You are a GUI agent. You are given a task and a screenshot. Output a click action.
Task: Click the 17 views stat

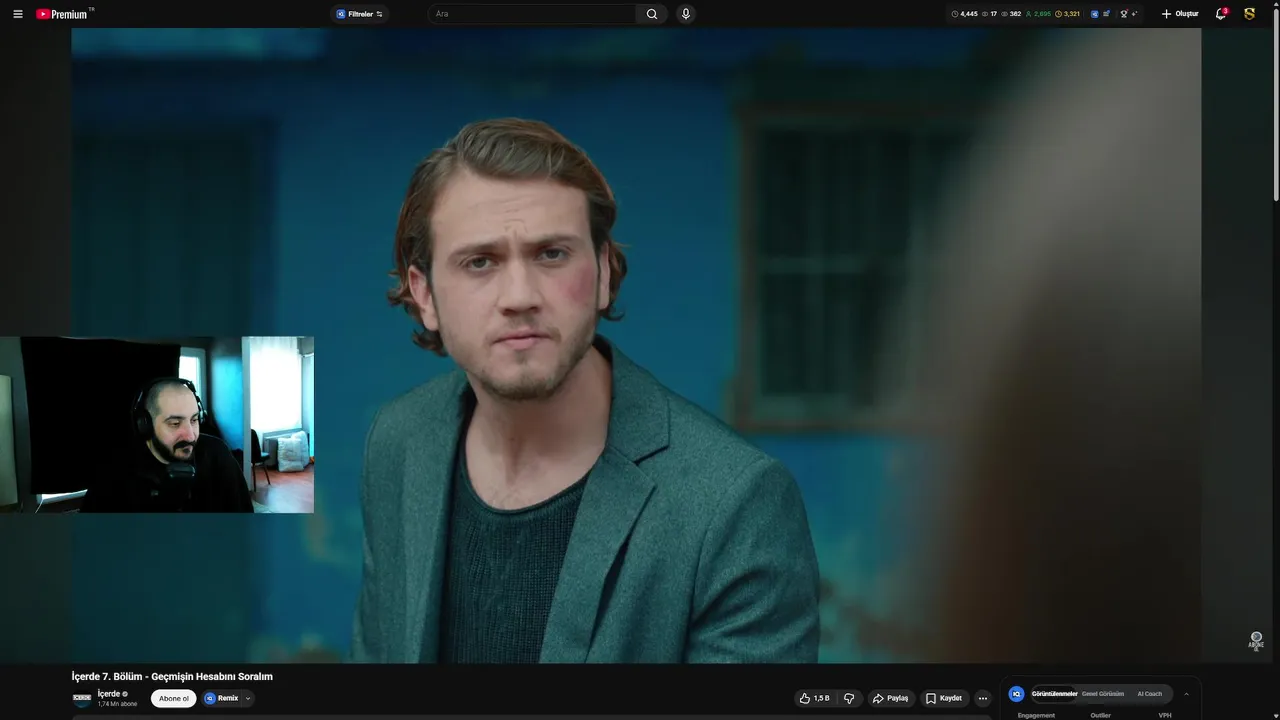point(990,14)
